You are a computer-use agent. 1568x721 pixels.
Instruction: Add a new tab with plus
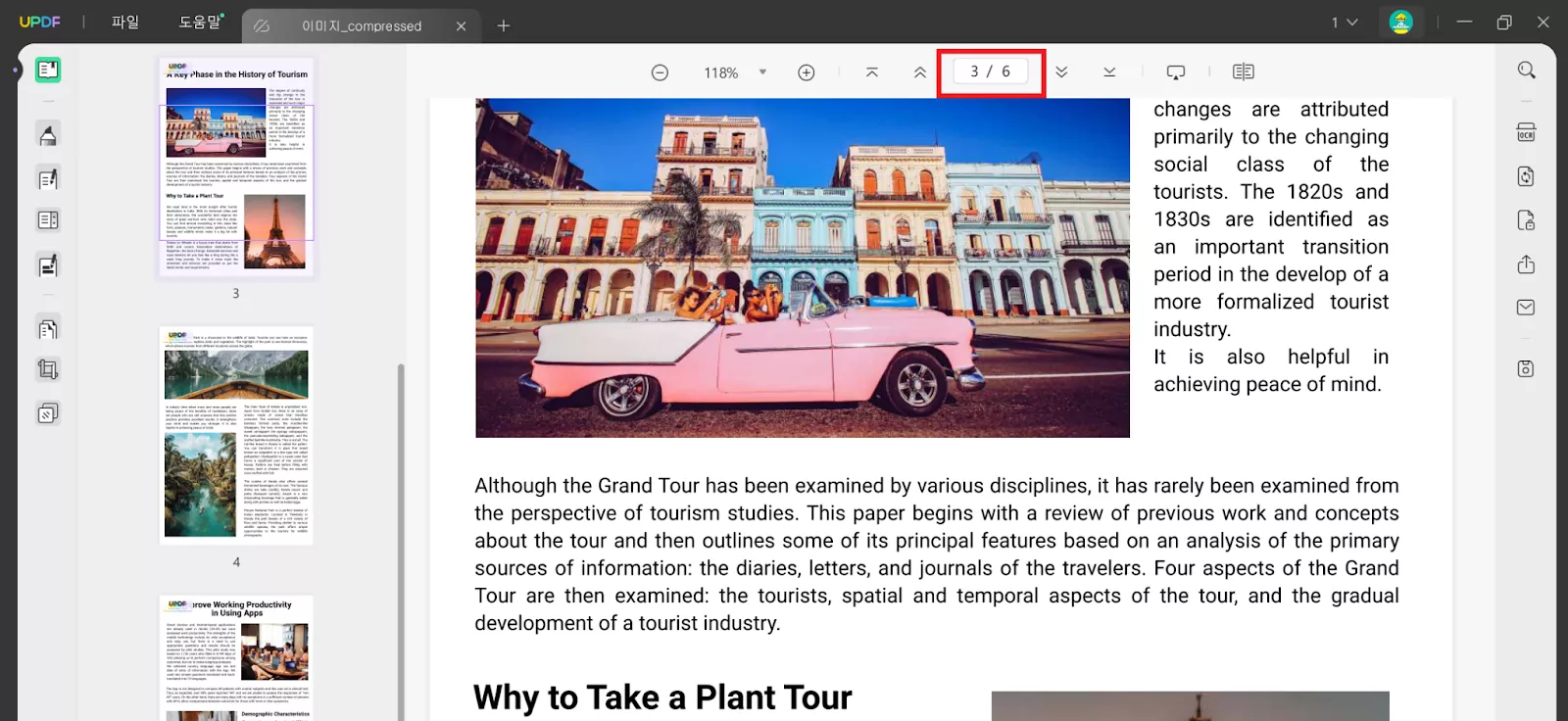click(504, 26)
